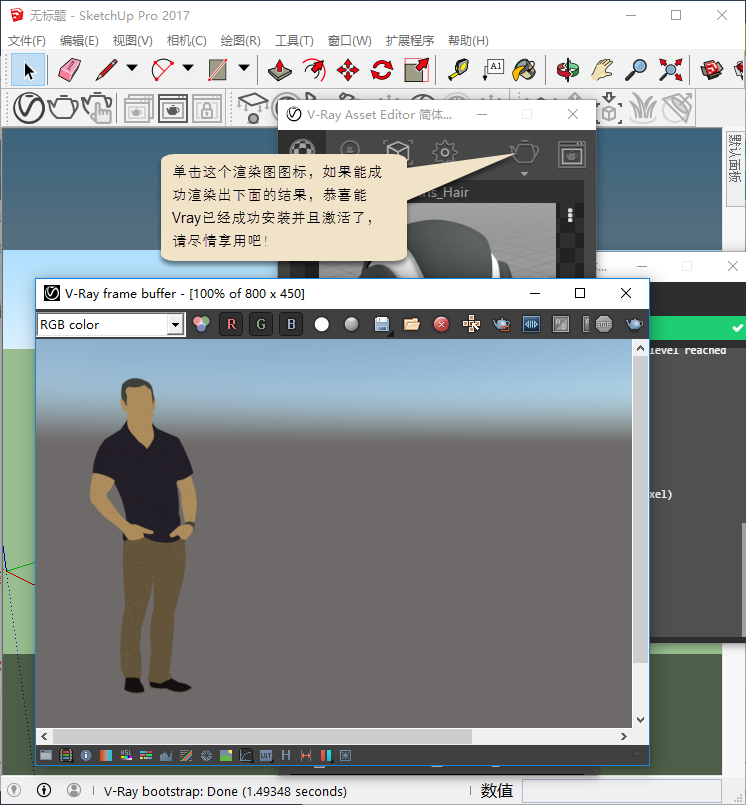Toggle region render teapot icon
The image size is (746, 805).
pos(501,324)
